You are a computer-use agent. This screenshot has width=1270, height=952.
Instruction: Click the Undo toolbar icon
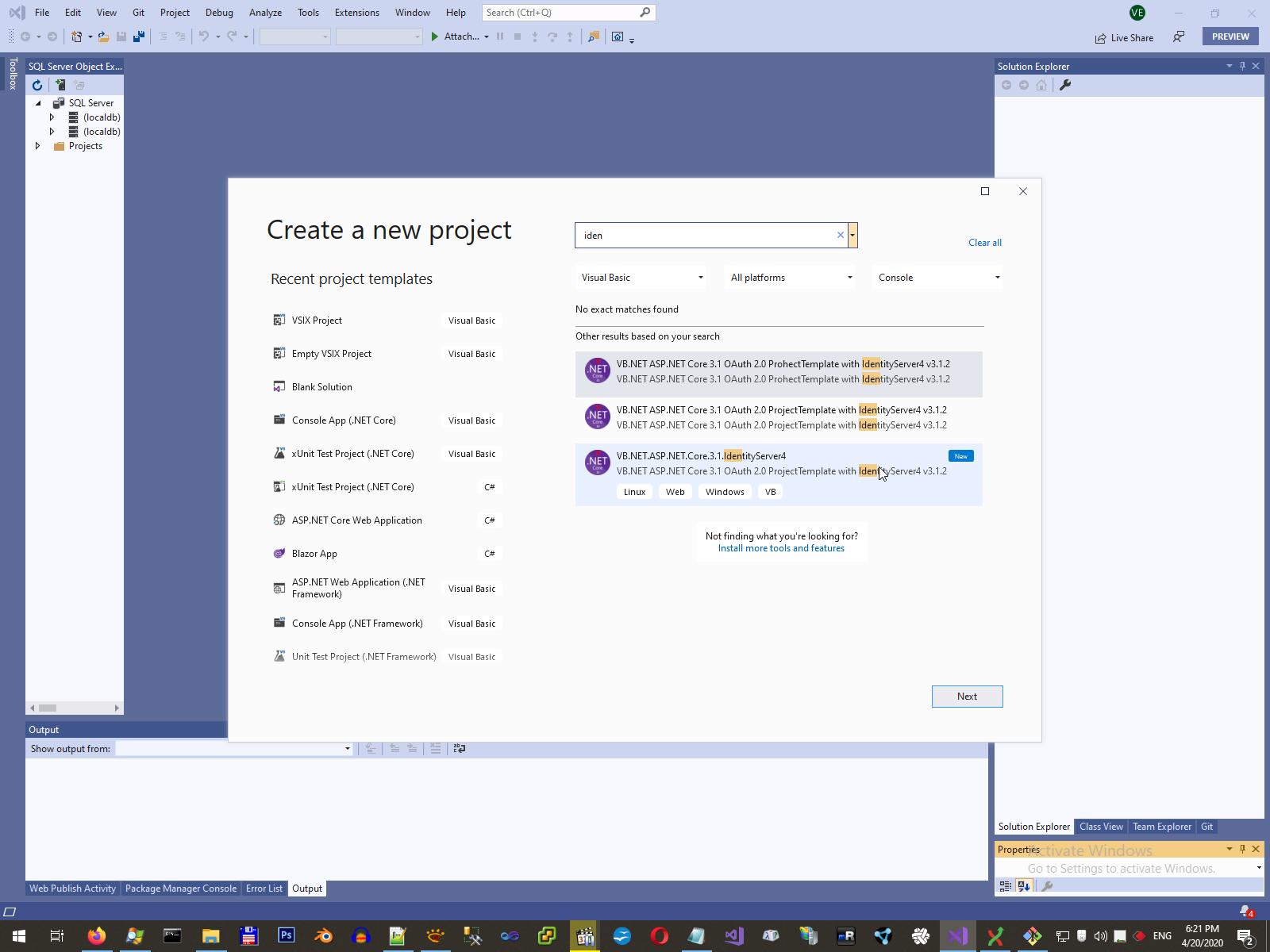click(204, 36)
